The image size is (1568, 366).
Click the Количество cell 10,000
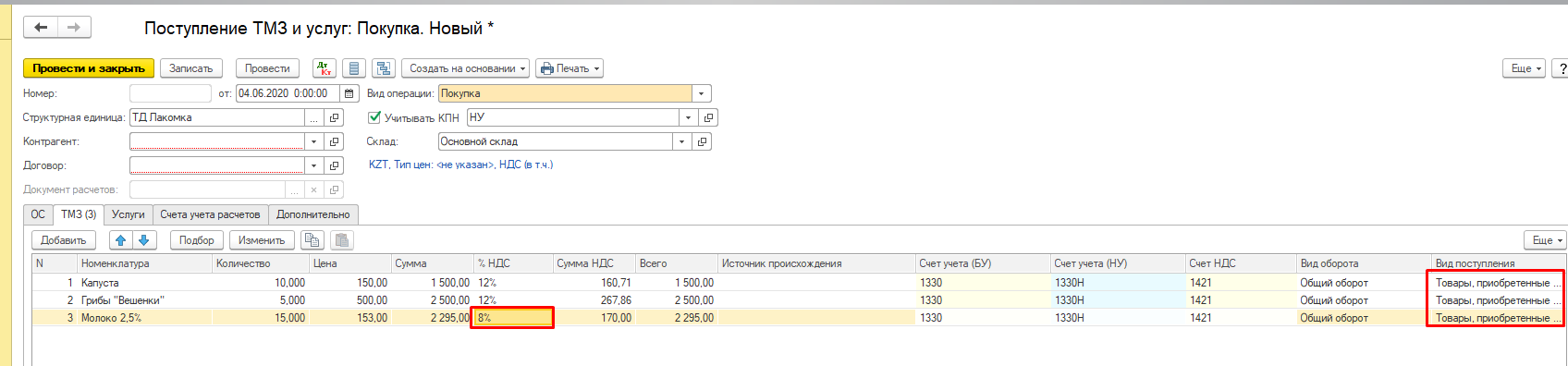tap(261, 283)
